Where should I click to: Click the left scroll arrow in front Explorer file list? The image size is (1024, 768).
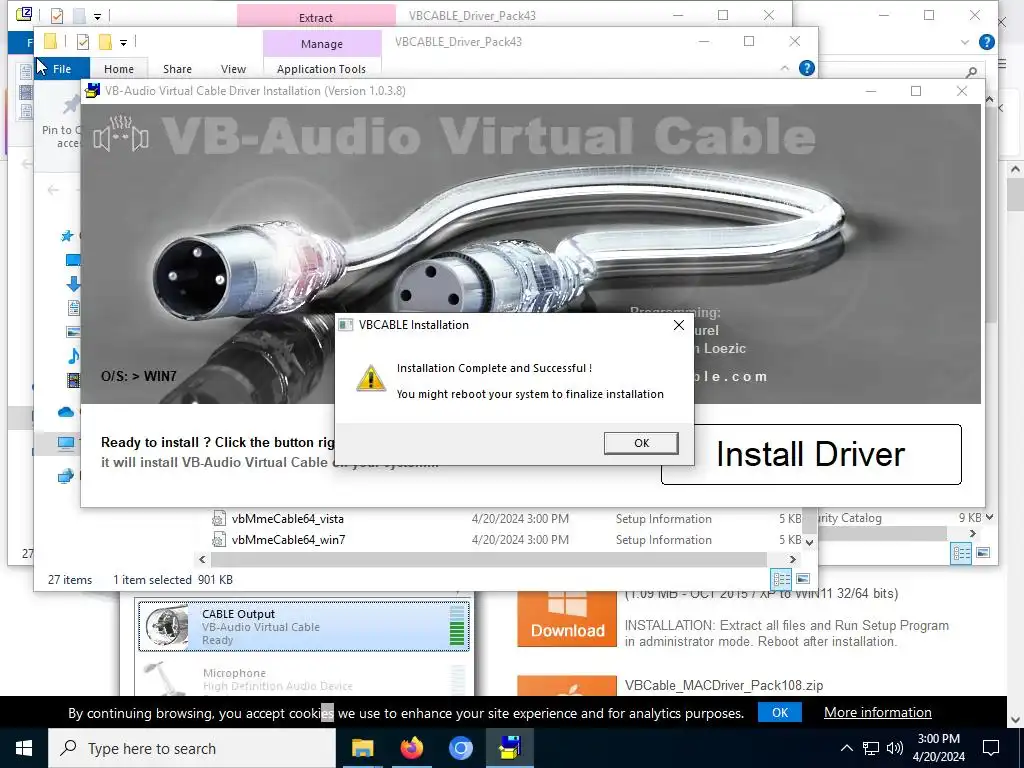click(x=202, y=559)
